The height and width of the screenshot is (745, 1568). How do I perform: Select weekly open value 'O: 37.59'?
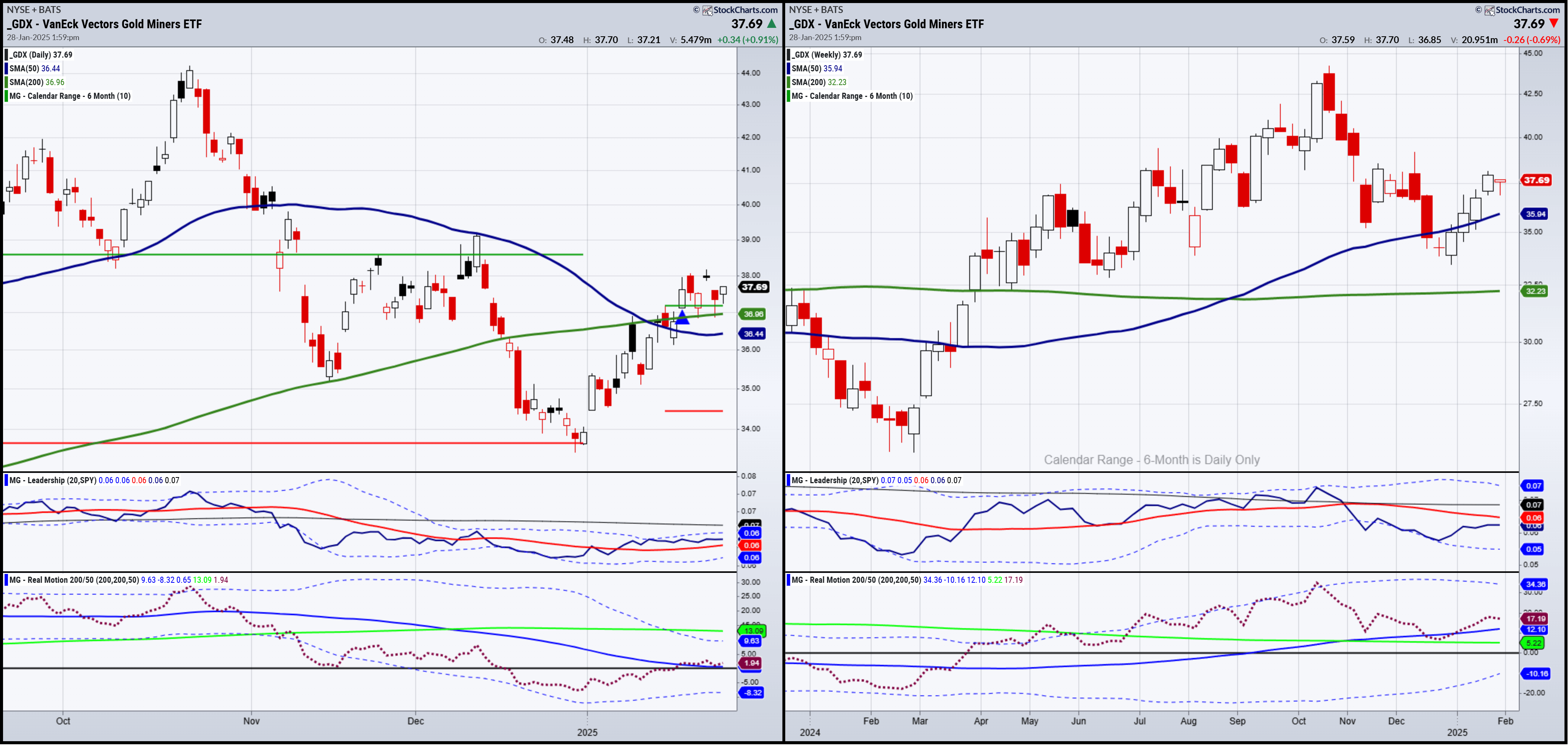click(x=1337, y=40)
